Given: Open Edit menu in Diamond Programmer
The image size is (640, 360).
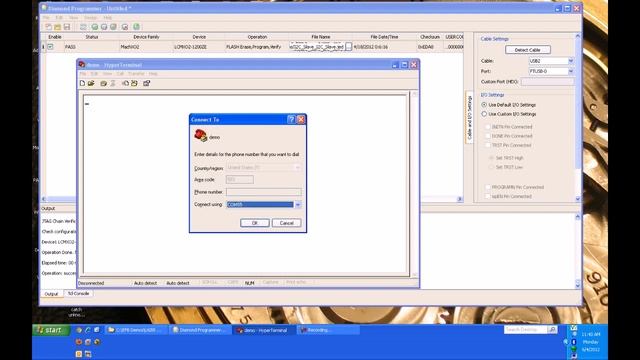Looking at the screenshot, I should pos(59,18).
